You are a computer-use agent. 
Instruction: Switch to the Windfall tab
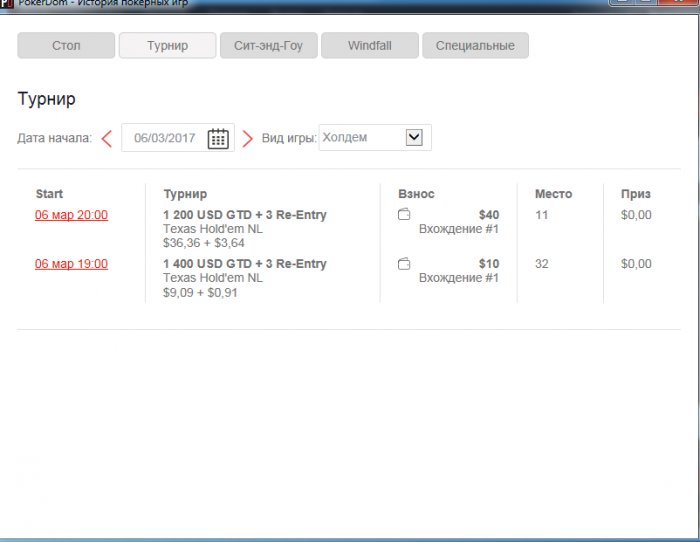(x=370, y=45)
